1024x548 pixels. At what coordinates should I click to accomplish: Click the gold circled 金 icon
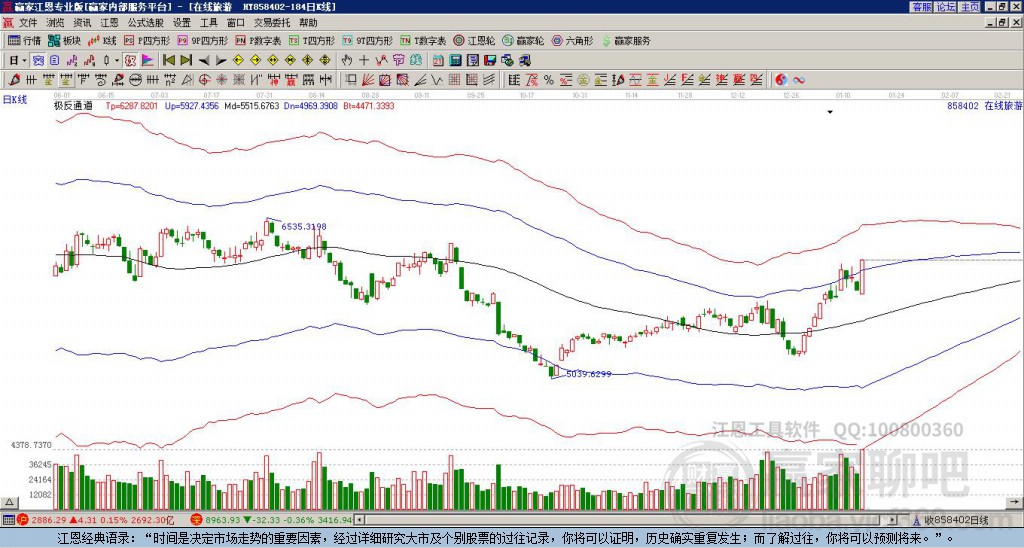point(583,80)
